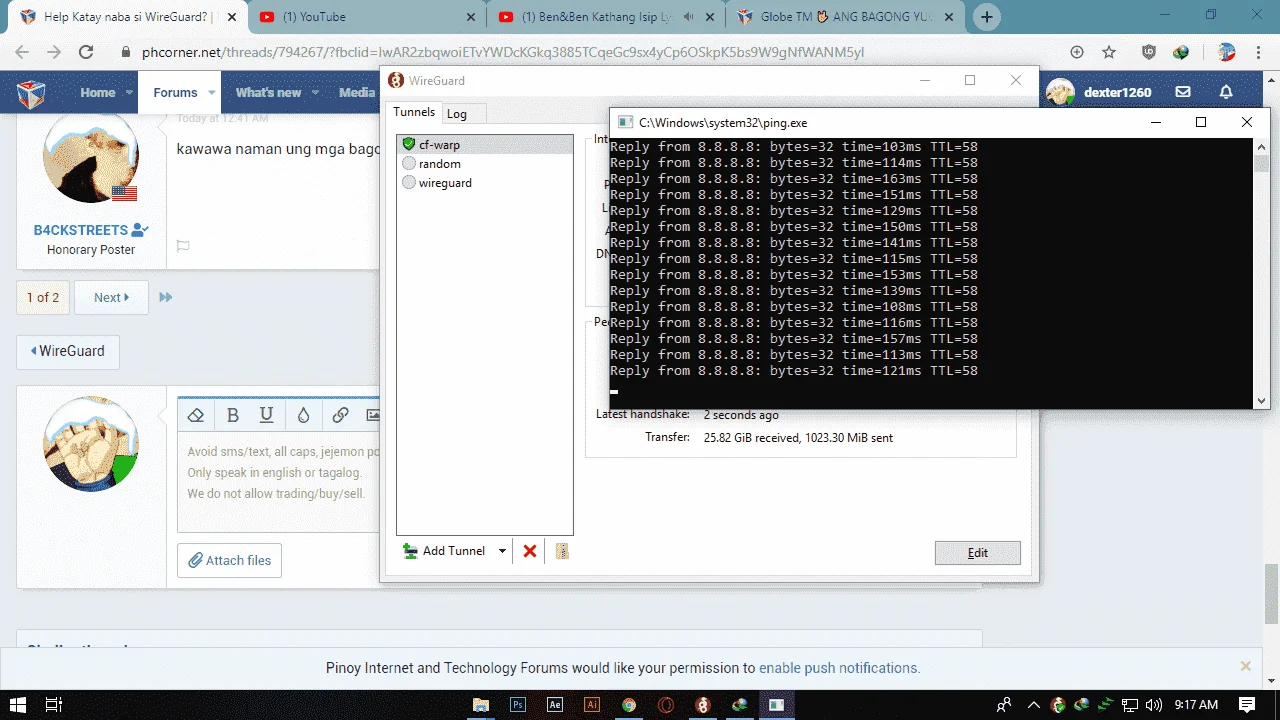The height and width of the screenshot is (720, 1280).
Task: Select the cf-warp tunnel
Action: [x=485, y=145]
